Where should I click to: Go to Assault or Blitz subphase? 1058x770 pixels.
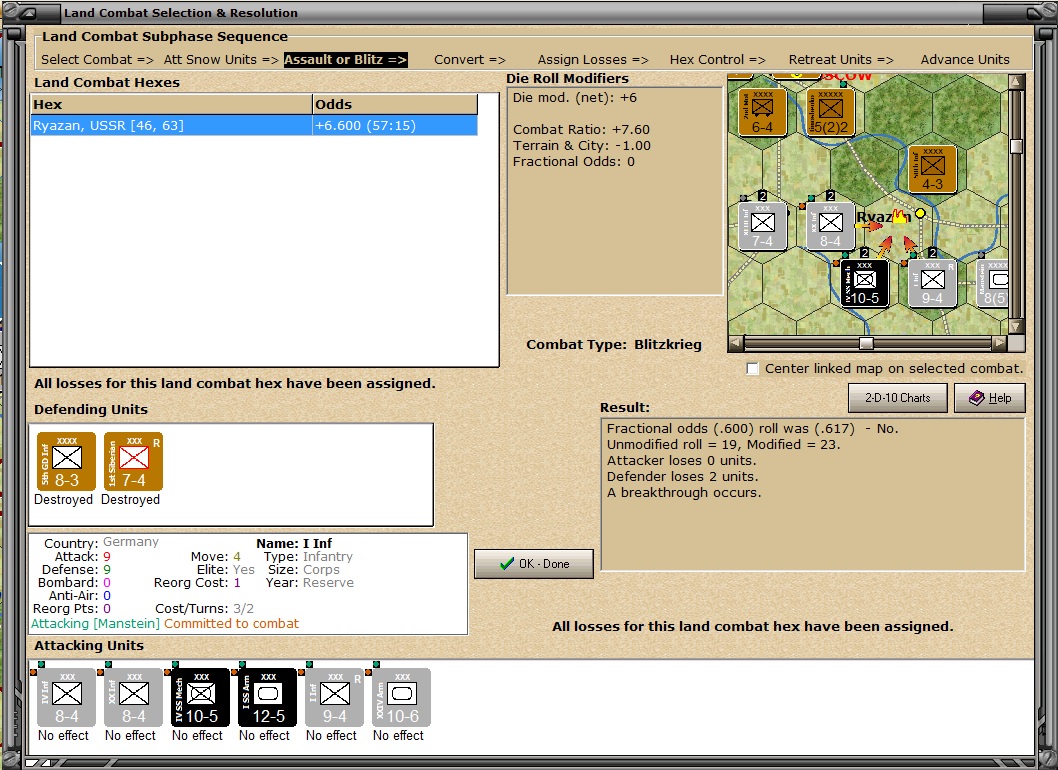coord(345,59)
